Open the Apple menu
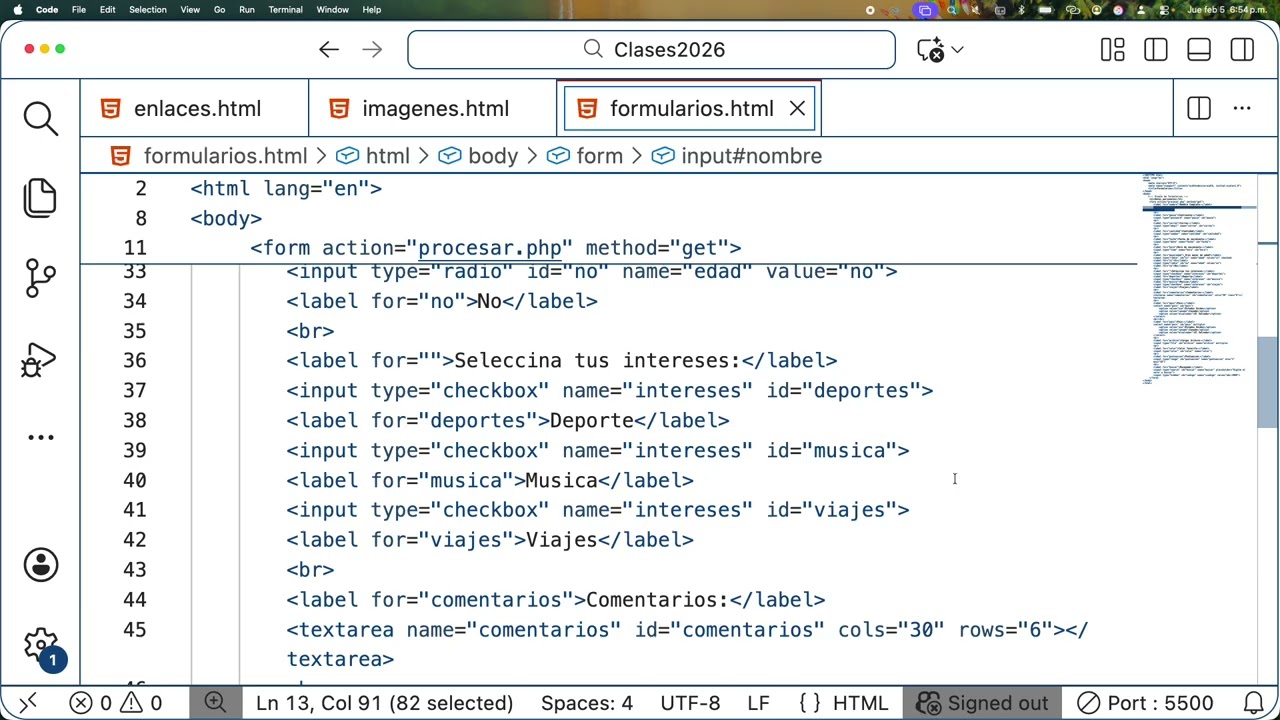The image size is (1280, 720). point(17,10)
